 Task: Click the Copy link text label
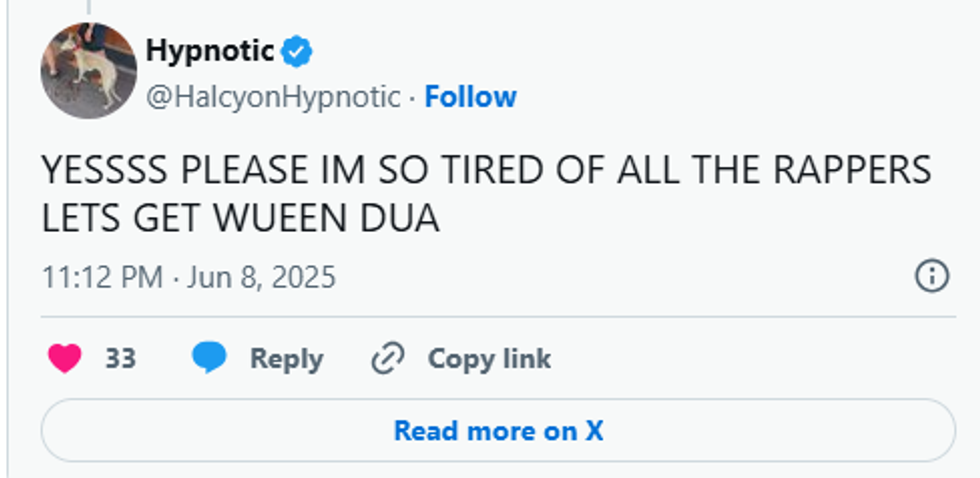click(489, 358)
